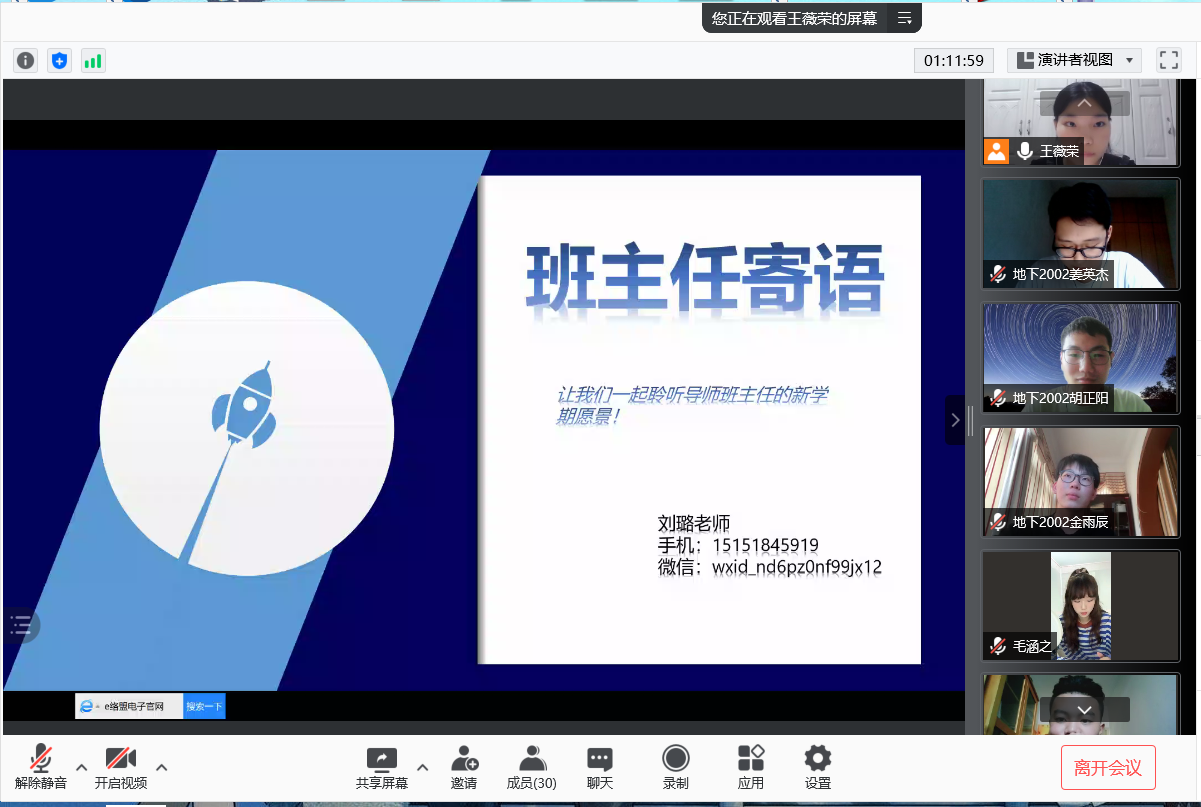Image resolution: width=1201 pixels, height=807 pixels.
Task: Turn on video (开启视频)
Action: (x=120, y=767)
